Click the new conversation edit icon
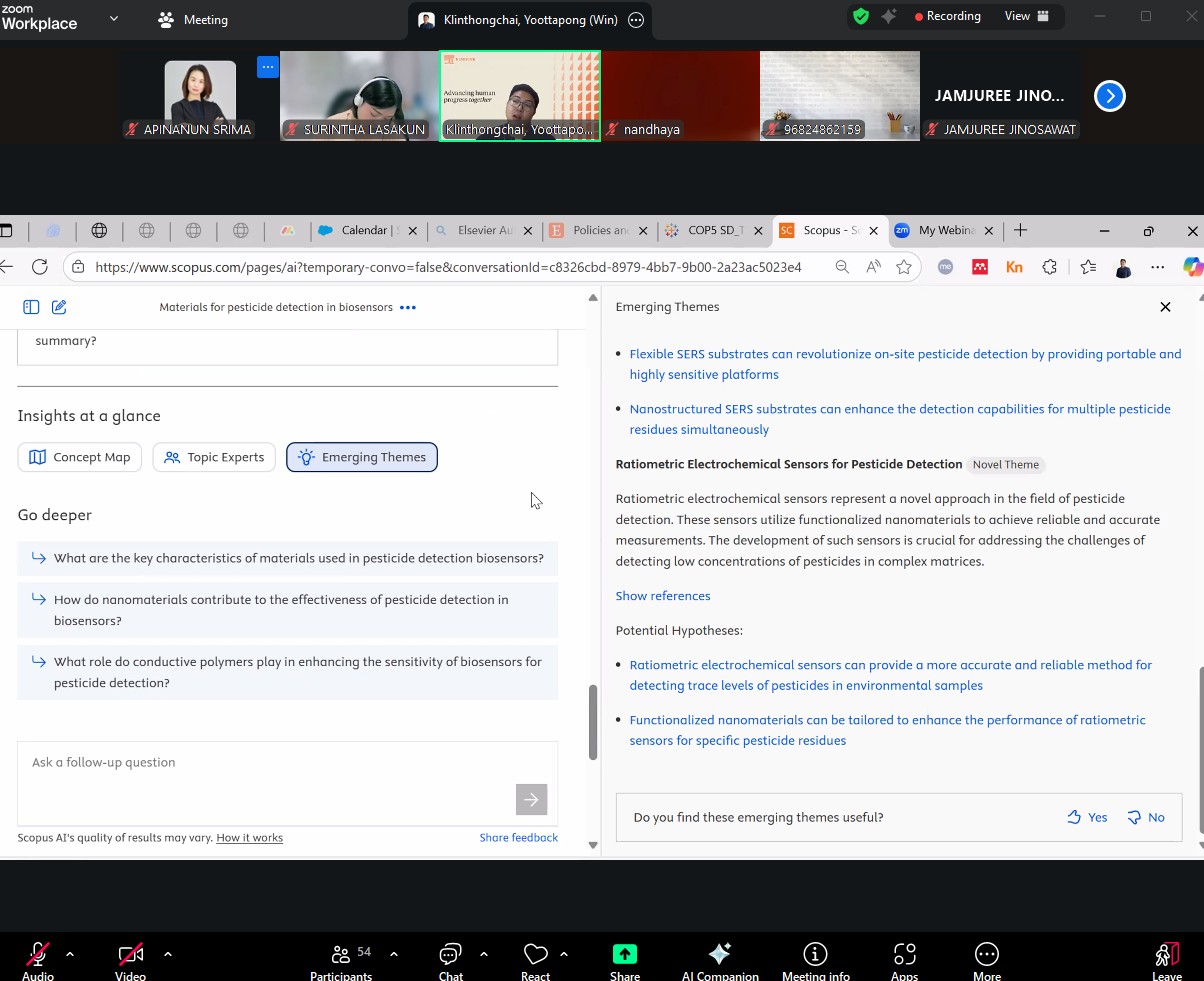Image resolution: width=1204 pixels, height=981 pixels. pyautogui.click(x=59, y=307)
